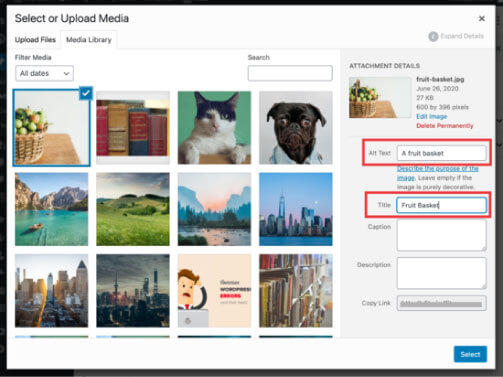Viewport: 503px width, 377px height.
Task: Click the Copy Link URL field
Action: point(441,303)
